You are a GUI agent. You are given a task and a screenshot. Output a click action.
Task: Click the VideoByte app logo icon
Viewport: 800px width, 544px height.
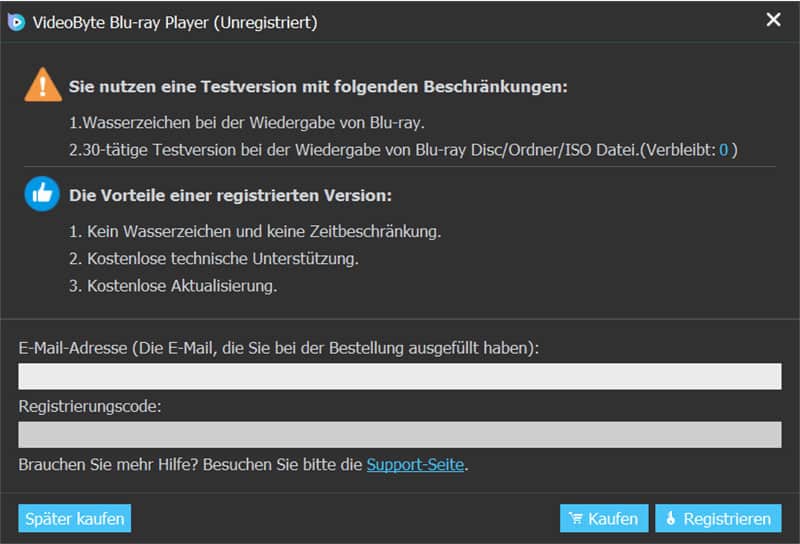16,22
